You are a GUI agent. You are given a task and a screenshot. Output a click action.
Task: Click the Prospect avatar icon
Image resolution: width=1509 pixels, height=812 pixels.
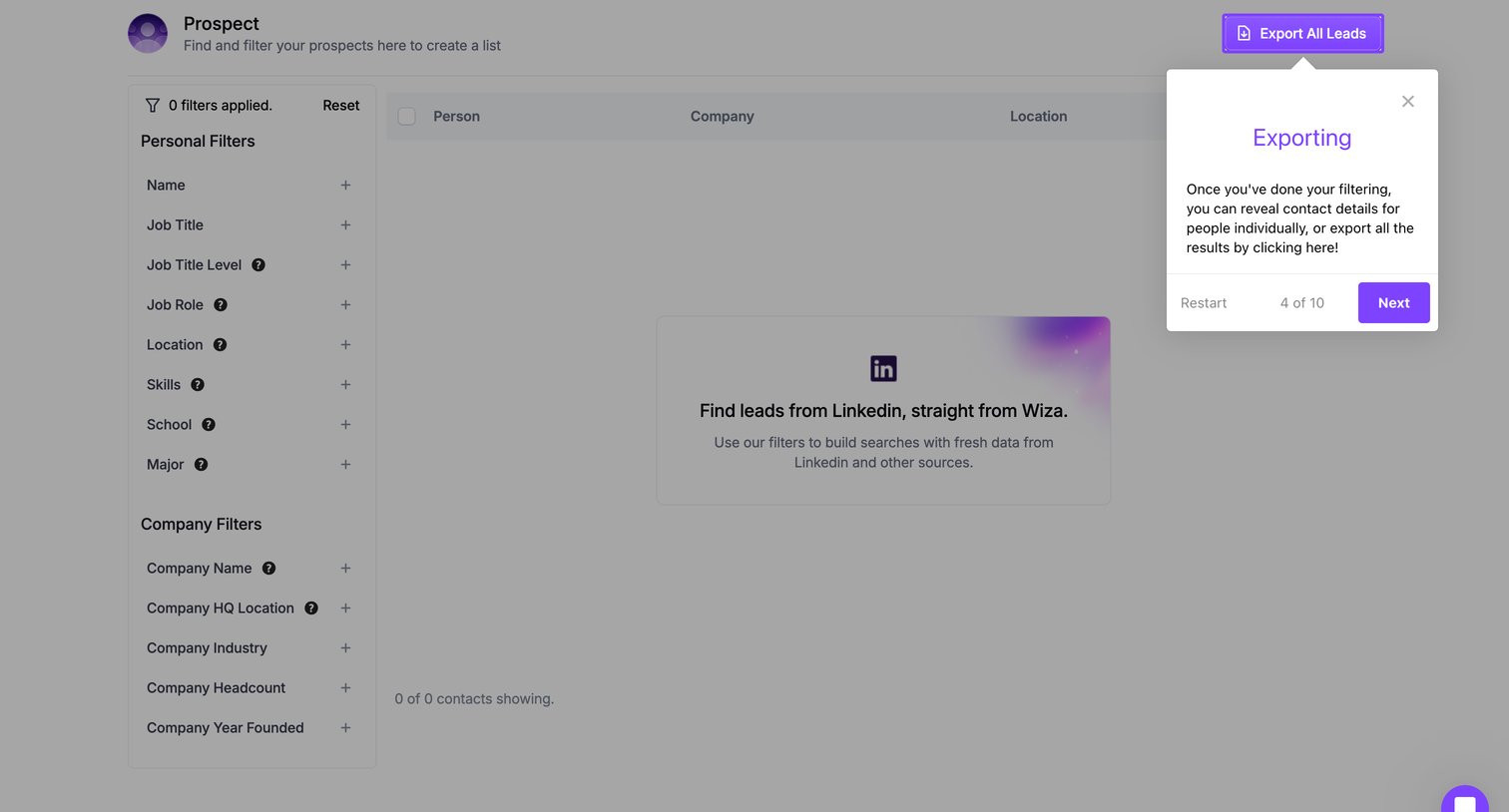tap(148, 34)
